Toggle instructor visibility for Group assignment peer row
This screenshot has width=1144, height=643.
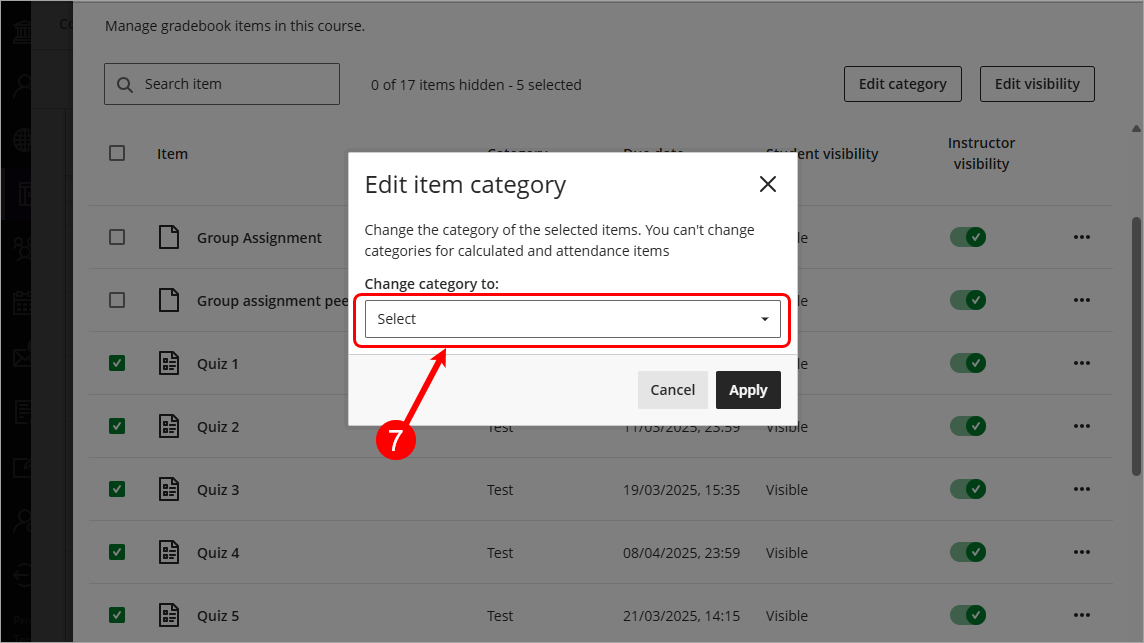point(967,300)
